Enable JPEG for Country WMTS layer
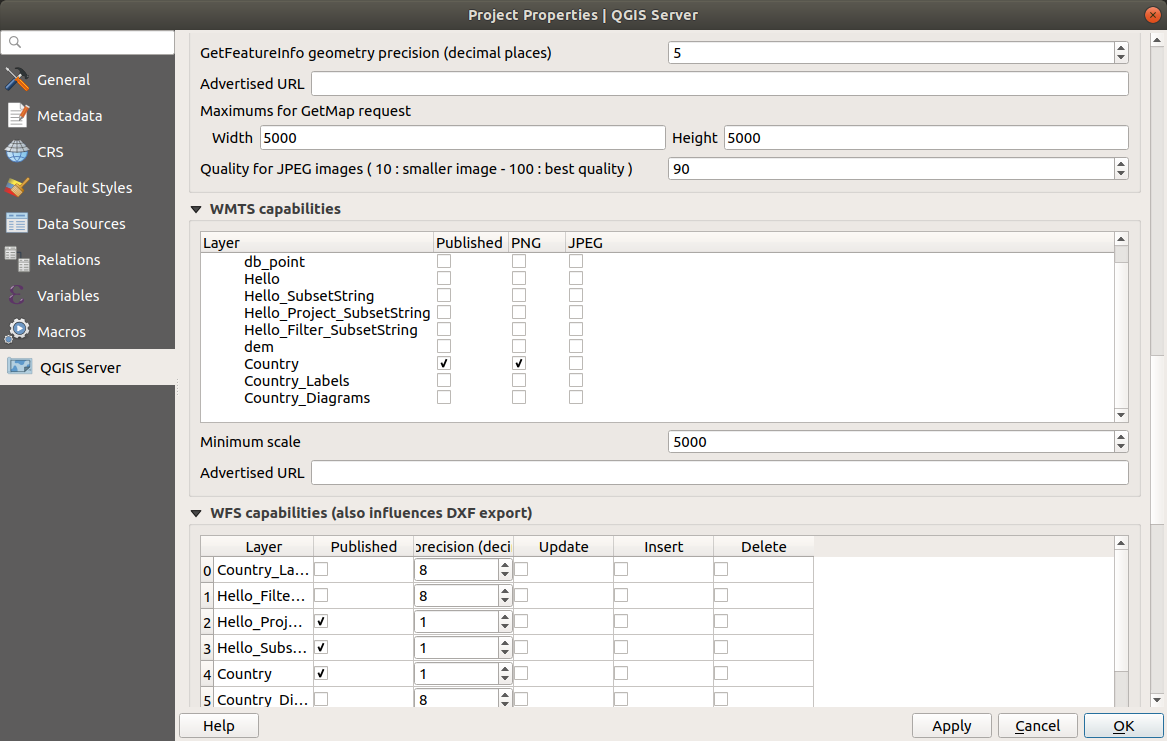1167x741 pixels. coord(576,364)
